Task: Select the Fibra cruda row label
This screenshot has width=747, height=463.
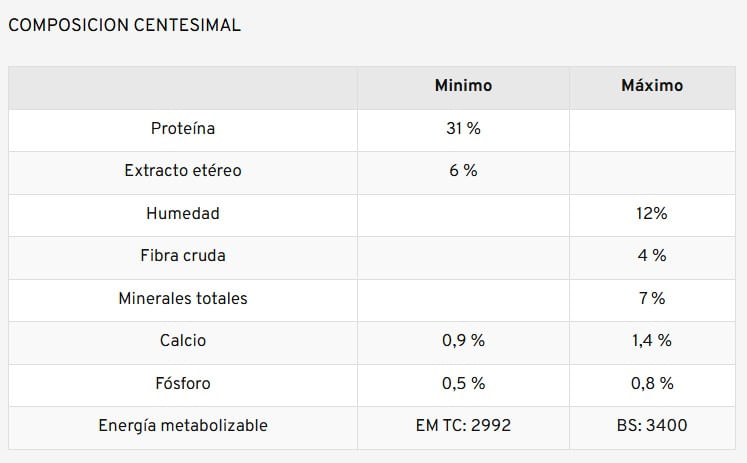Action: point(183,256)
